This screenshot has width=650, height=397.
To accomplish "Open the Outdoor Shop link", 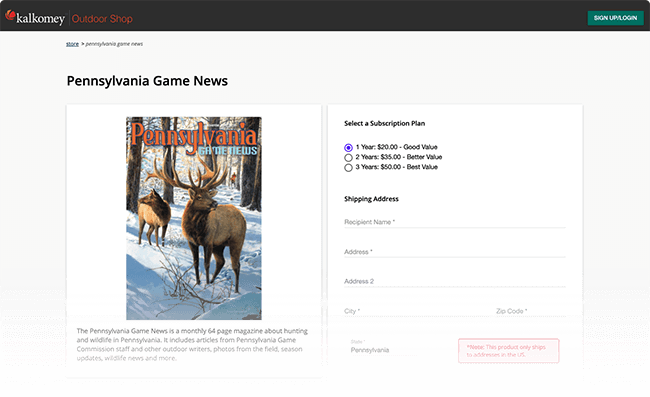I will tap(102, 19).
